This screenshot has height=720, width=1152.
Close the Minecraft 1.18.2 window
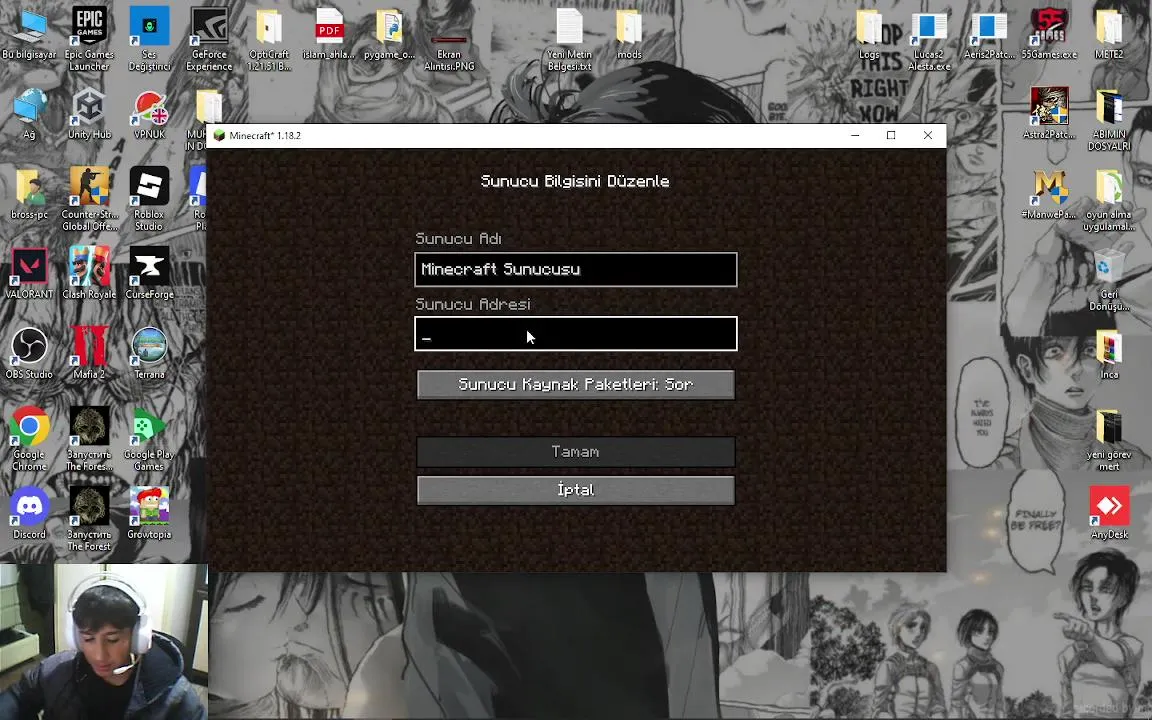[x=928, y=135]
